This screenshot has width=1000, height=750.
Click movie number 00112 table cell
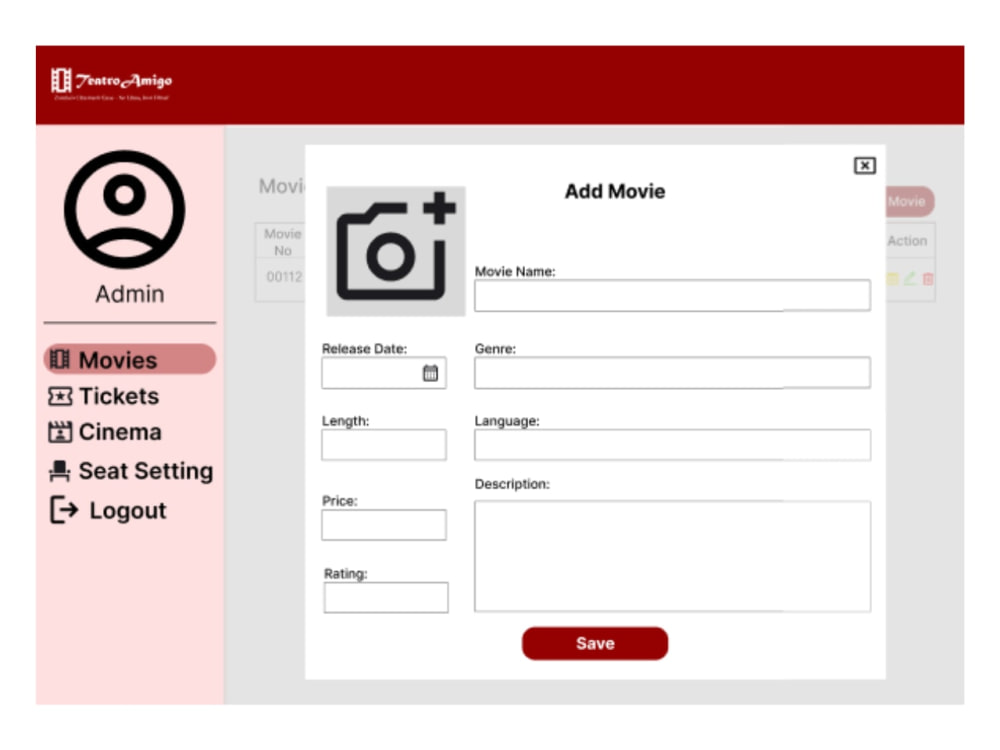pyautogui.click(x=284, y=277)
